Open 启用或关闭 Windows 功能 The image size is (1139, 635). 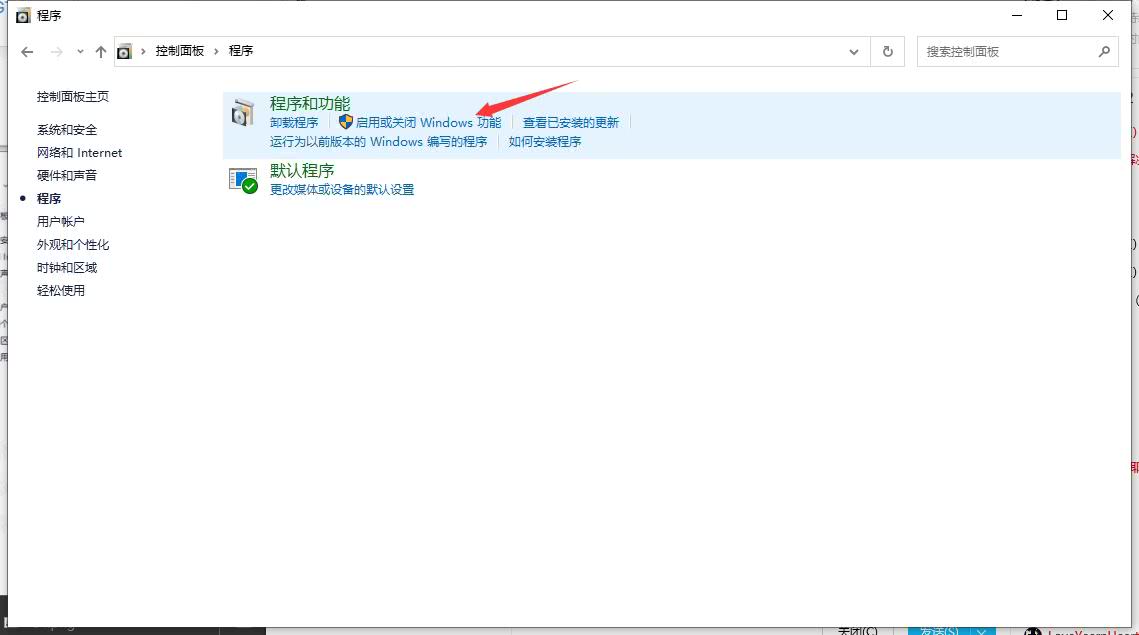(x=429, y=123)
